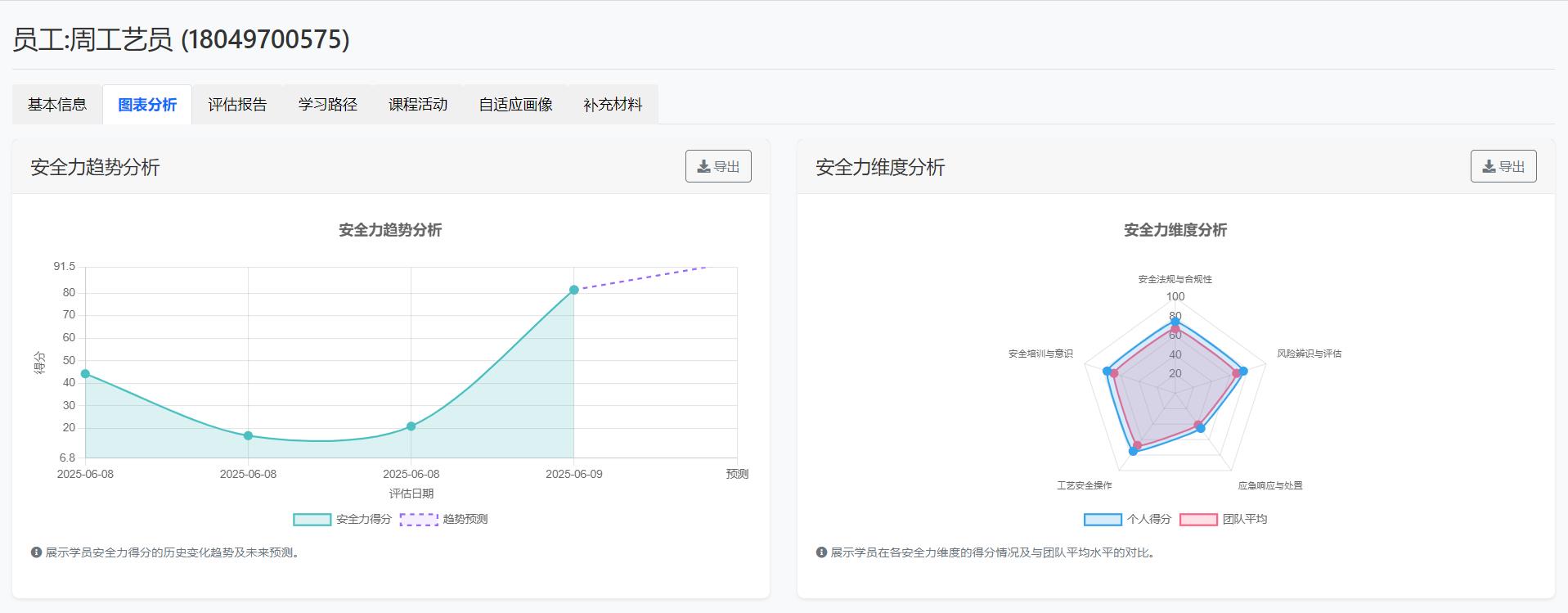Open the 基本信息 tab

[57, 105]
